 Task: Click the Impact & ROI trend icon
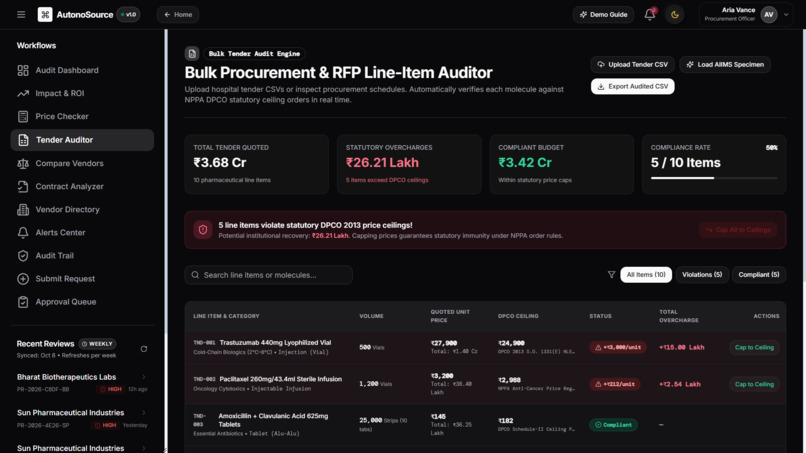[x=23, y=93]
